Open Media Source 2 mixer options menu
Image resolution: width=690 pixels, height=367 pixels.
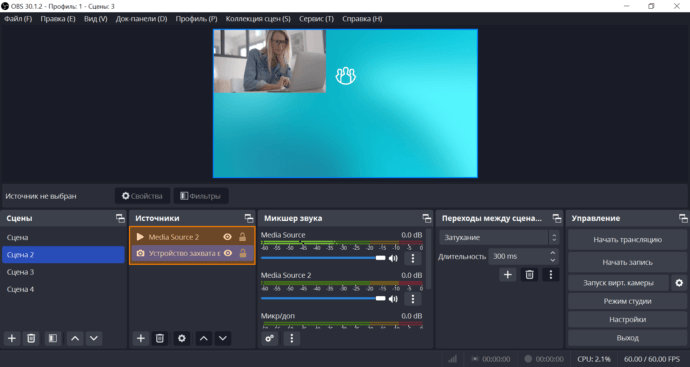click(413, 299)
